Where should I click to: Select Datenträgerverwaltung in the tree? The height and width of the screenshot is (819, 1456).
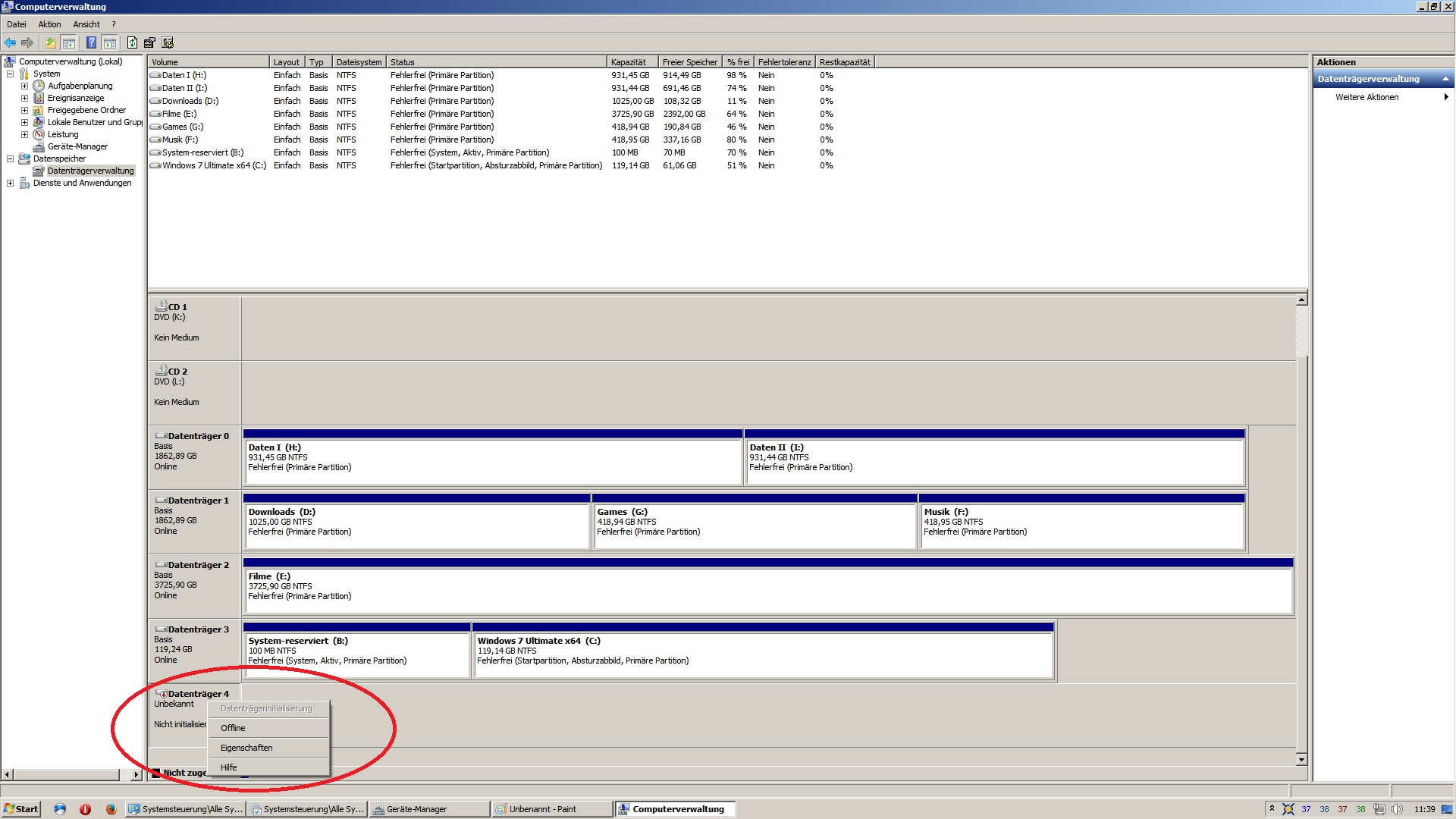(x=90, y=171)
